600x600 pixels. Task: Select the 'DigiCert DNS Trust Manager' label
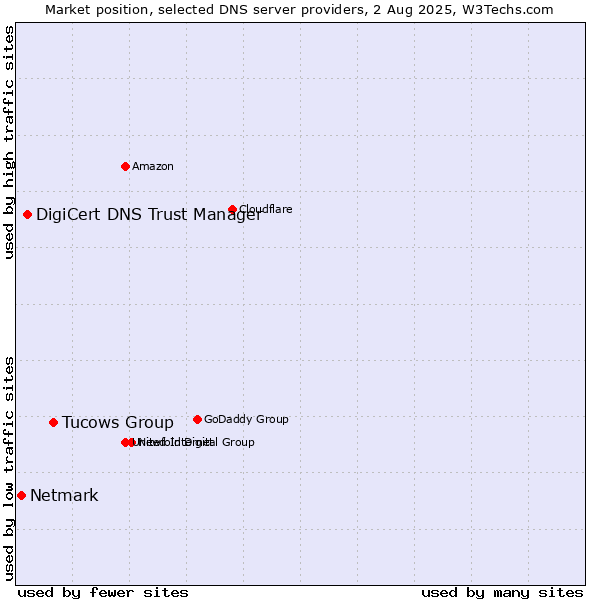pos(149,215)
